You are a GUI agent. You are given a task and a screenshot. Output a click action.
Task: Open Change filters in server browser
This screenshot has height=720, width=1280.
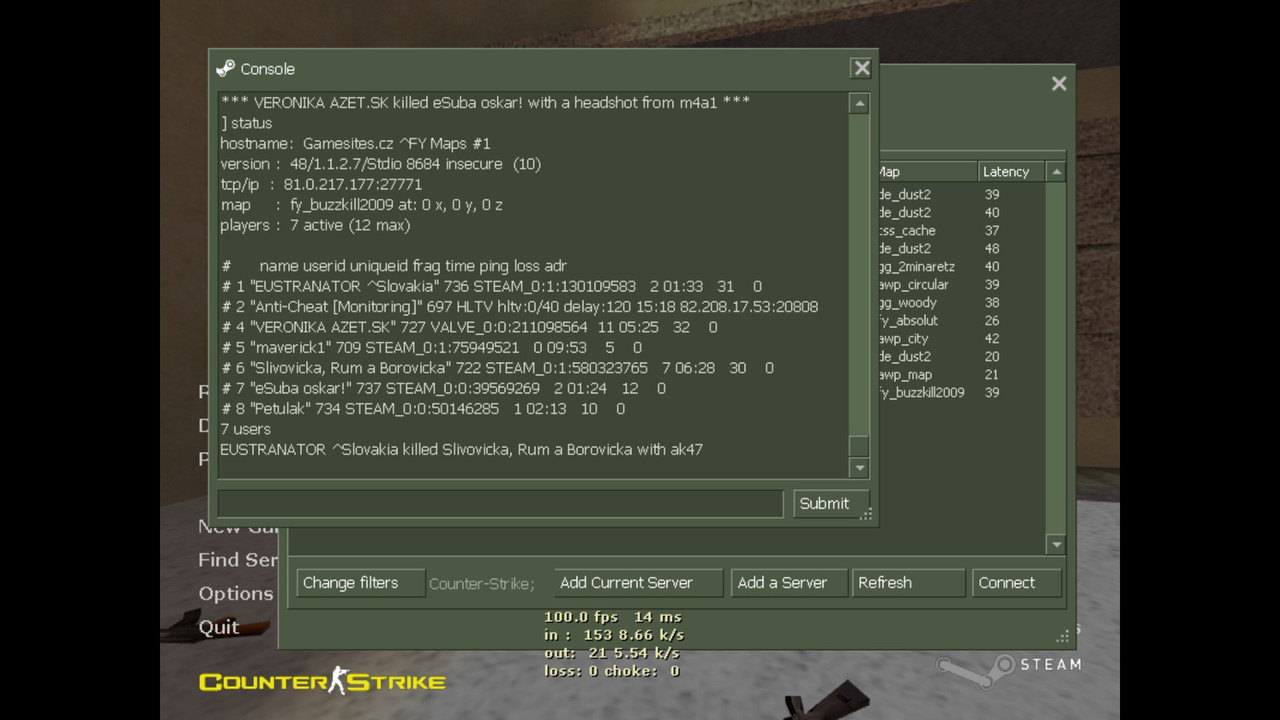click(x=361, y=583)
